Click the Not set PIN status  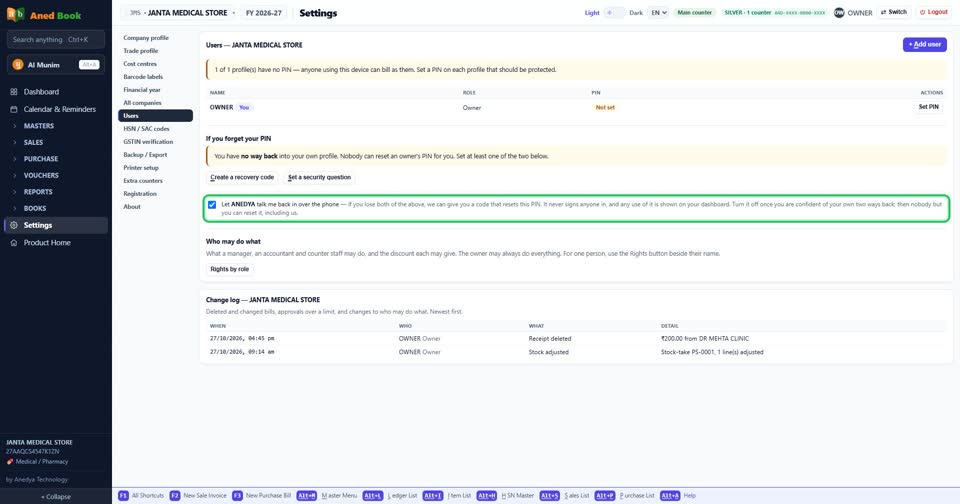click(x=605, y=107)
